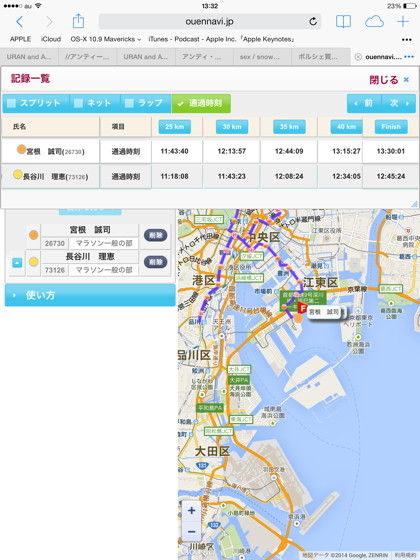Open iTunes Podcast Apple Keynotes bookmark
This screenshot has width=420, height=560.
221,39
